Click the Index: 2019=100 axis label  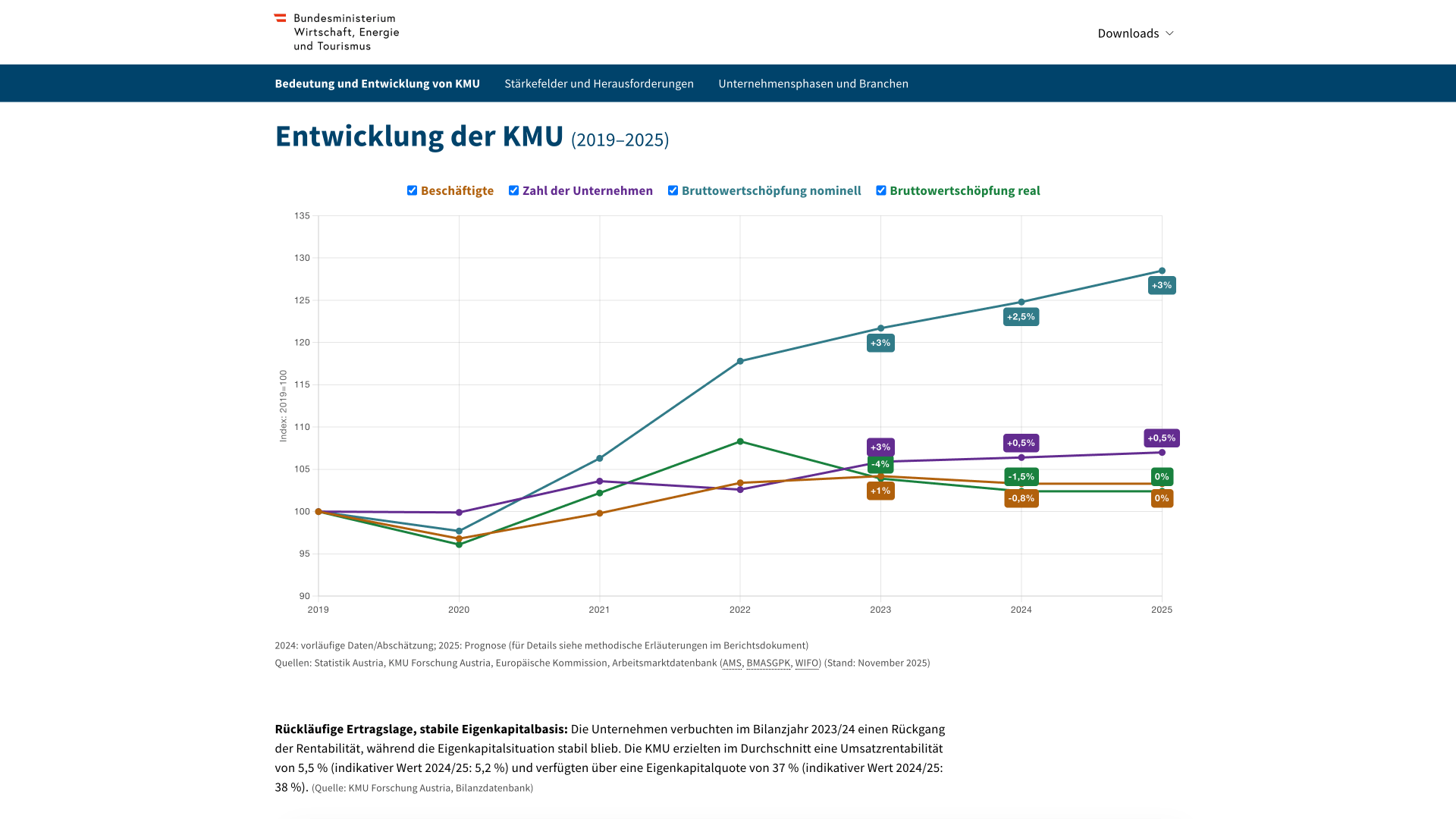pyautogui.click(x=283, y=406)
